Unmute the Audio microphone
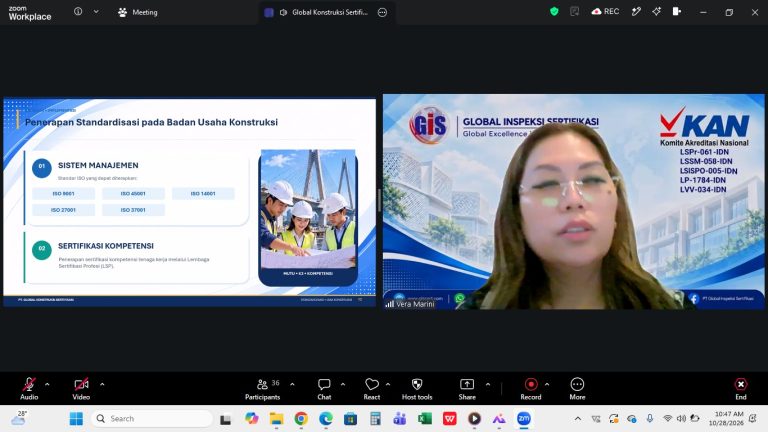Image resolution: width=768 pixels, height=432 pixels. 29,389
